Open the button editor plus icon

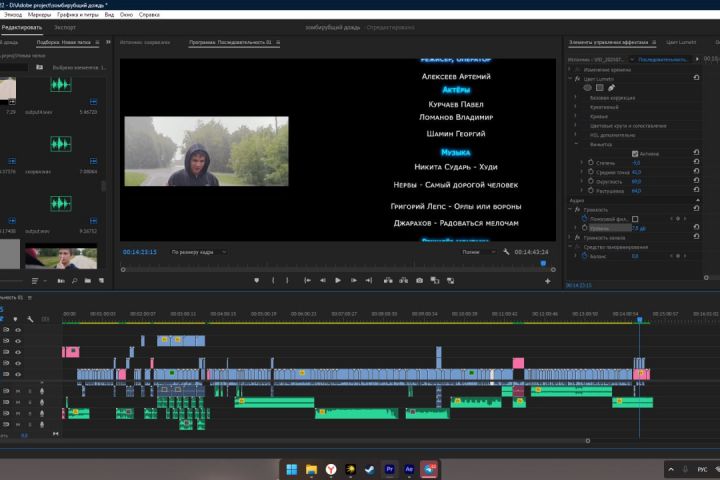point(547,281)
